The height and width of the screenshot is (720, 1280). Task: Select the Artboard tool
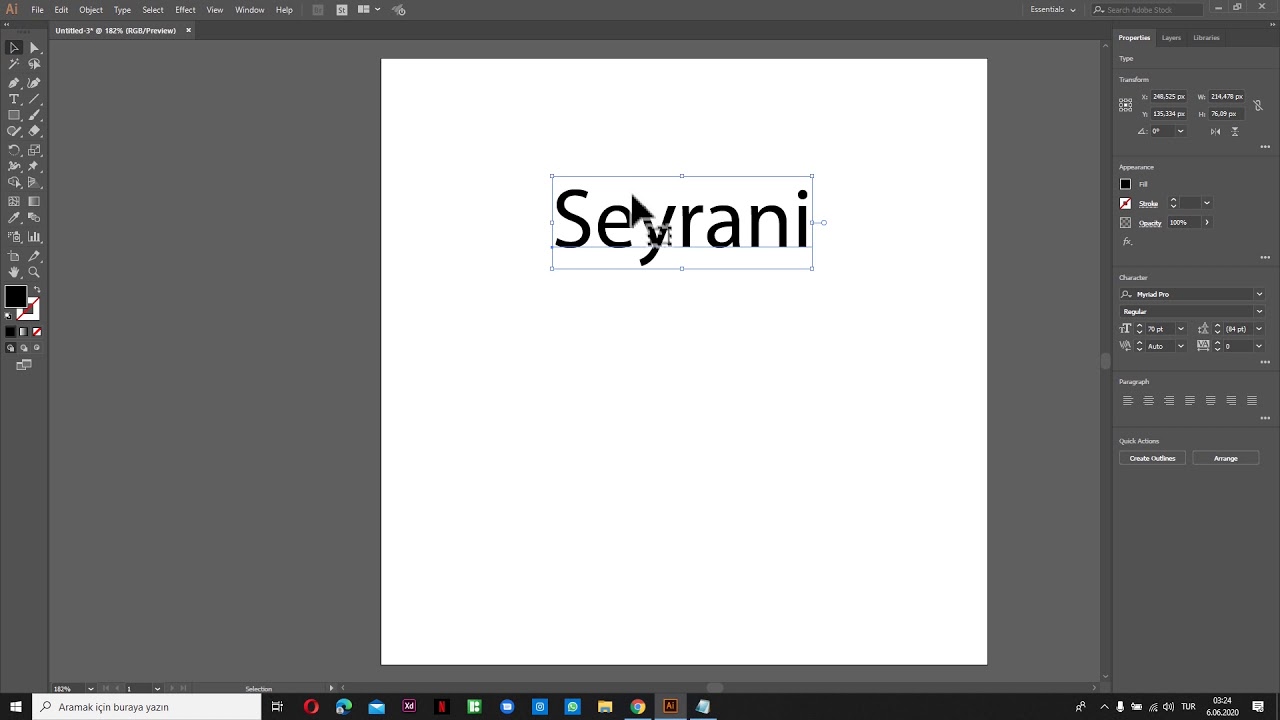14,256
